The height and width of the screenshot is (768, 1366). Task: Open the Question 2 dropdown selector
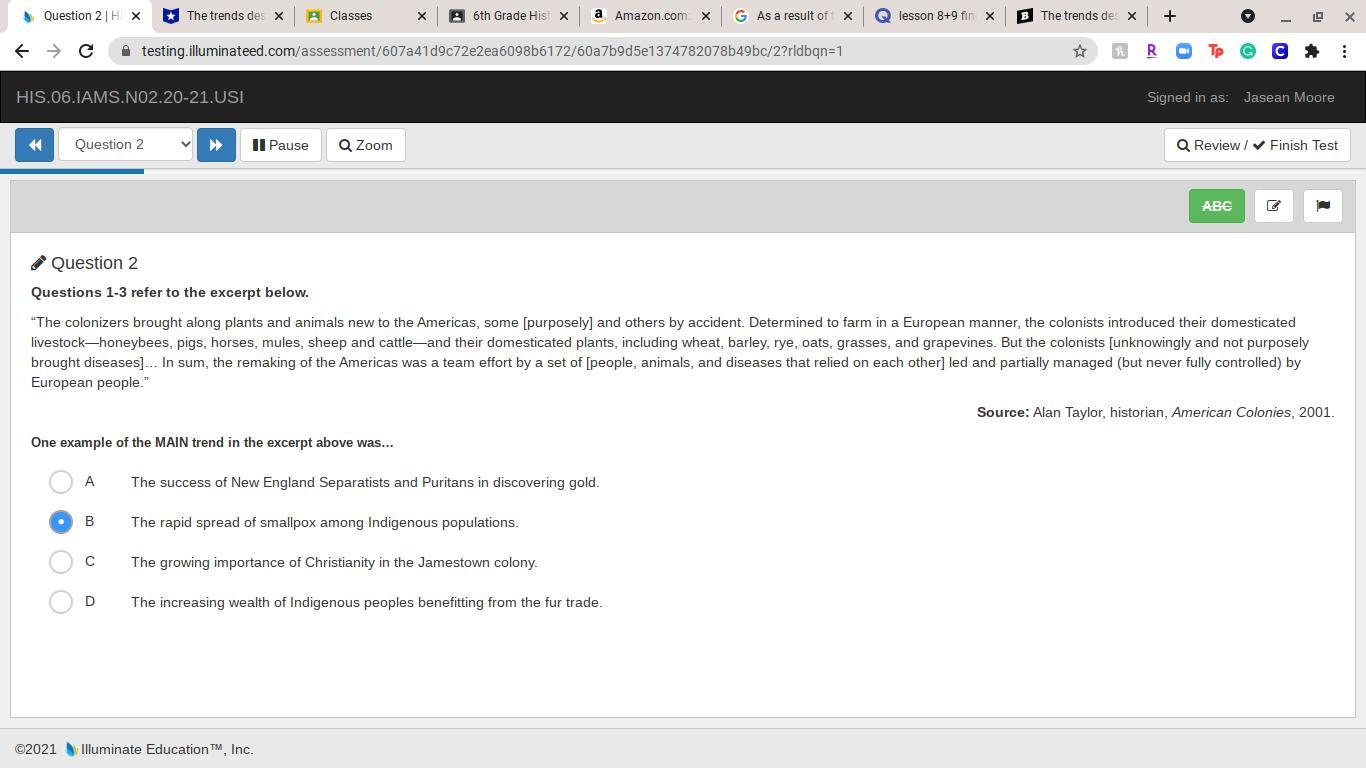click(126, 145)
